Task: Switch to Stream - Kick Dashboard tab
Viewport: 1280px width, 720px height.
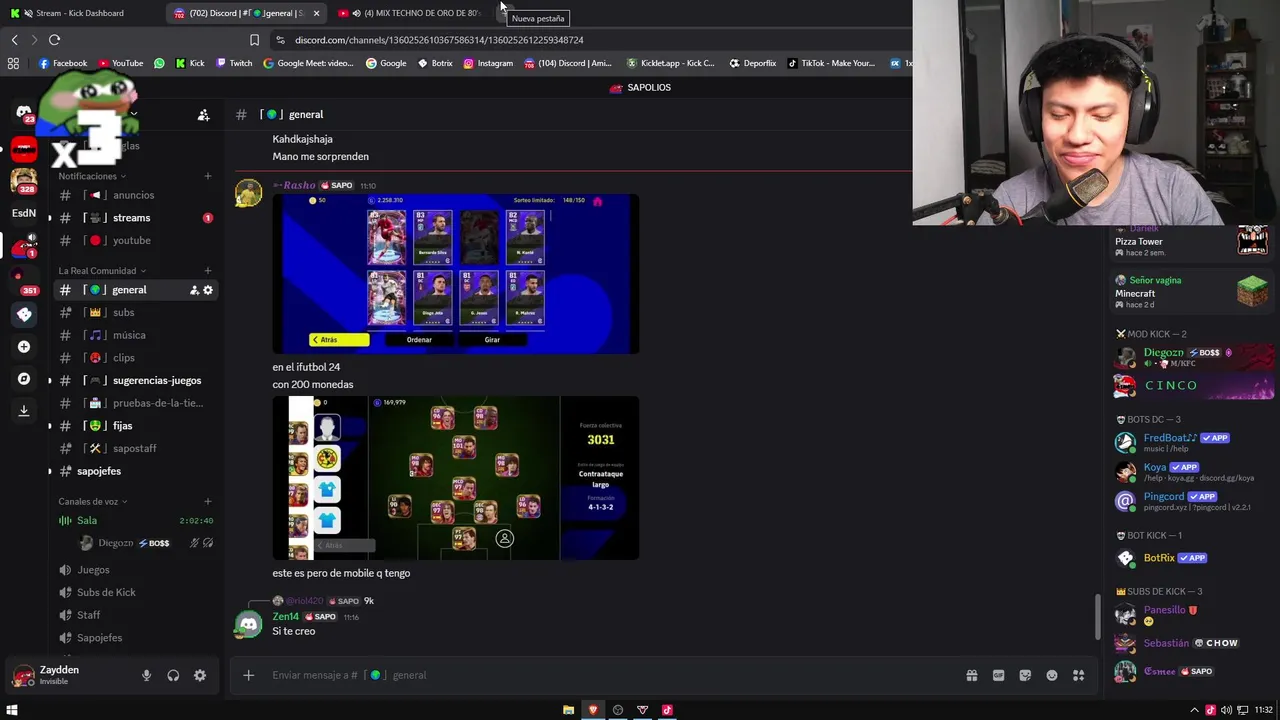Action: pos(80,13)
